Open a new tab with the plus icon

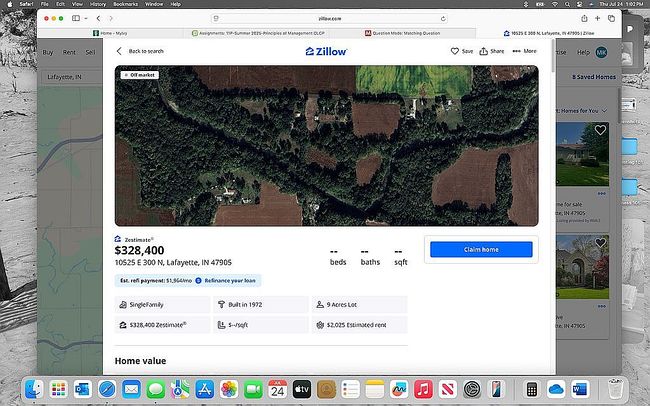pyautogui.click(x=597, y=18)
